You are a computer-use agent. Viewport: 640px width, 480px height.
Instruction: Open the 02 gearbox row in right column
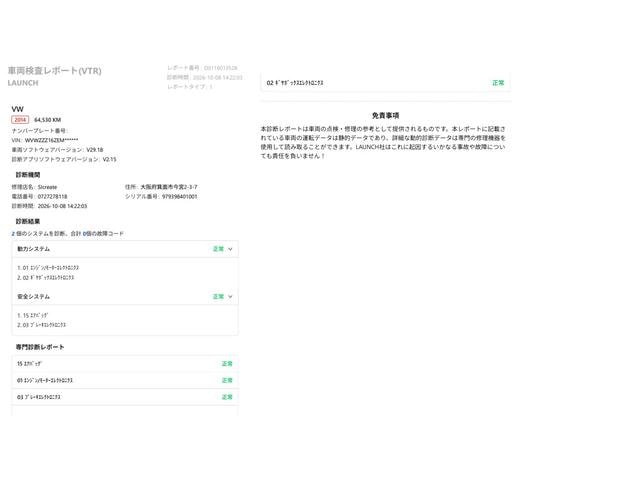click(x=385, y=83)
